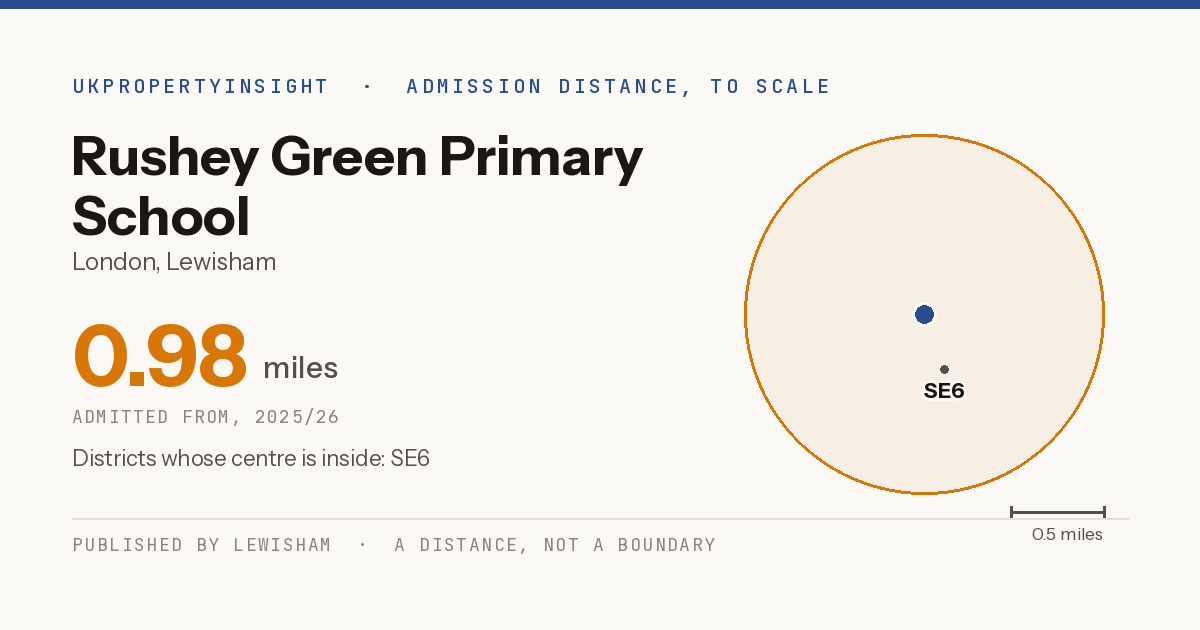Viewport: 1200px width, 630px height.
Task: Click the miles unit label
Action: [x=300, y=368]
